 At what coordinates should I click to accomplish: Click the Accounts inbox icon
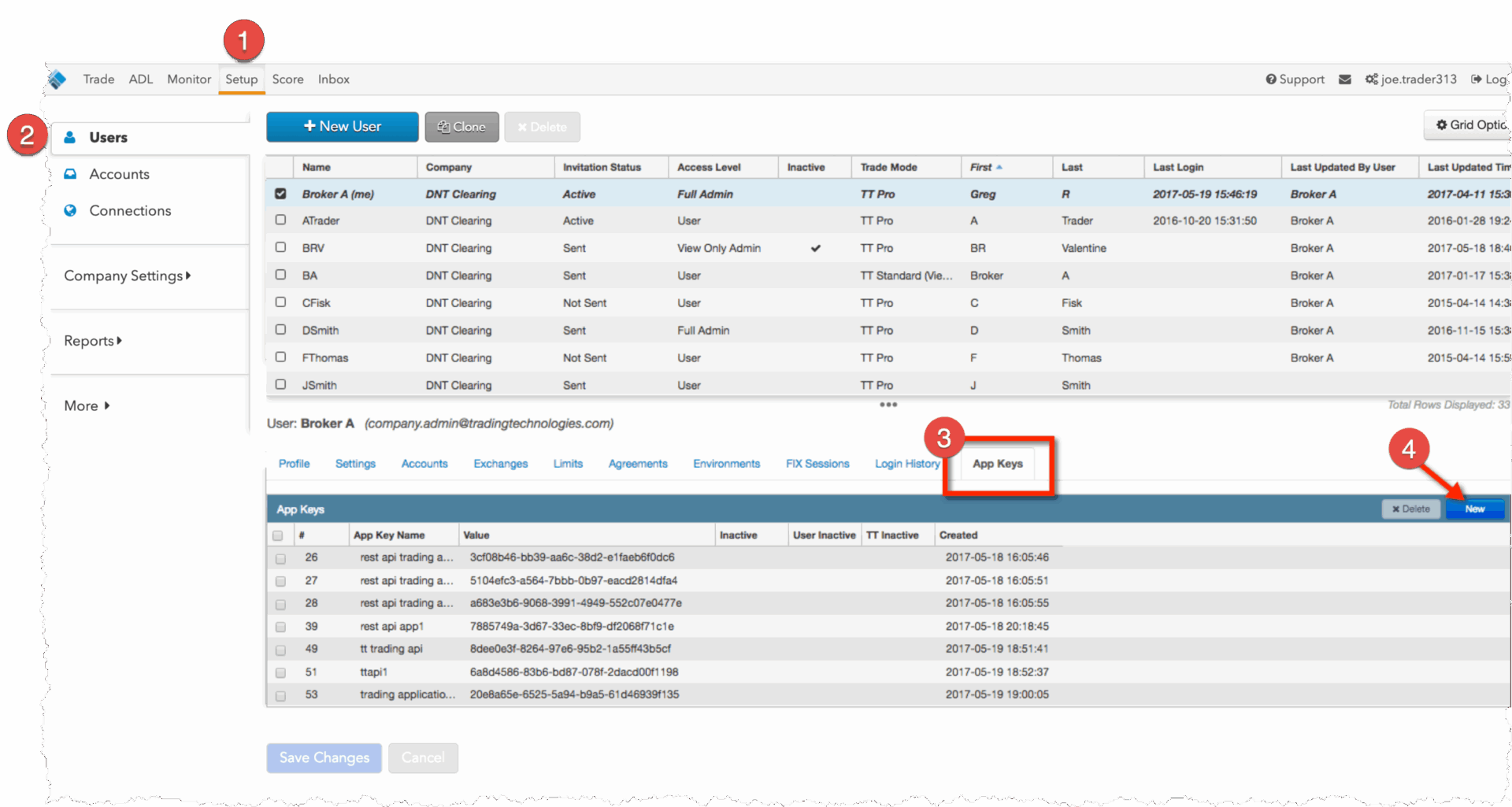pyautogui.click(x=70, y=174)
